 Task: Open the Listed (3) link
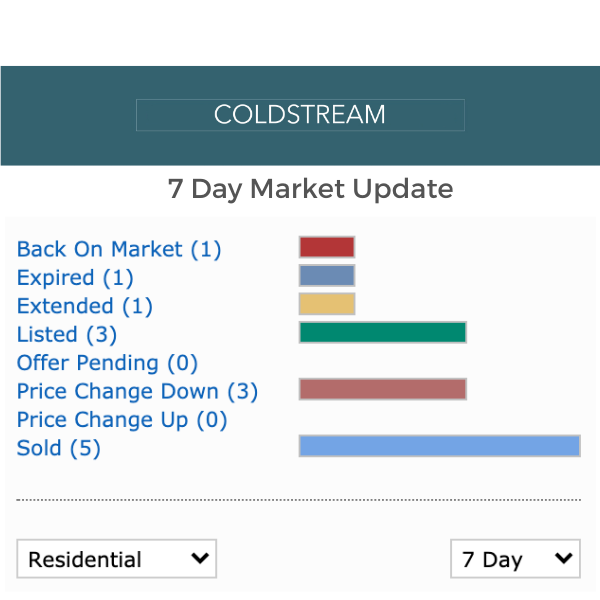coord(67,334)
